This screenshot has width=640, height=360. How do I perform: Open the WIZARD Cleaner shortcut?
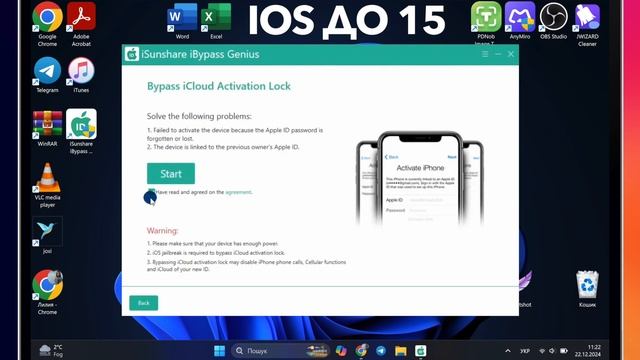click(587, 24)
